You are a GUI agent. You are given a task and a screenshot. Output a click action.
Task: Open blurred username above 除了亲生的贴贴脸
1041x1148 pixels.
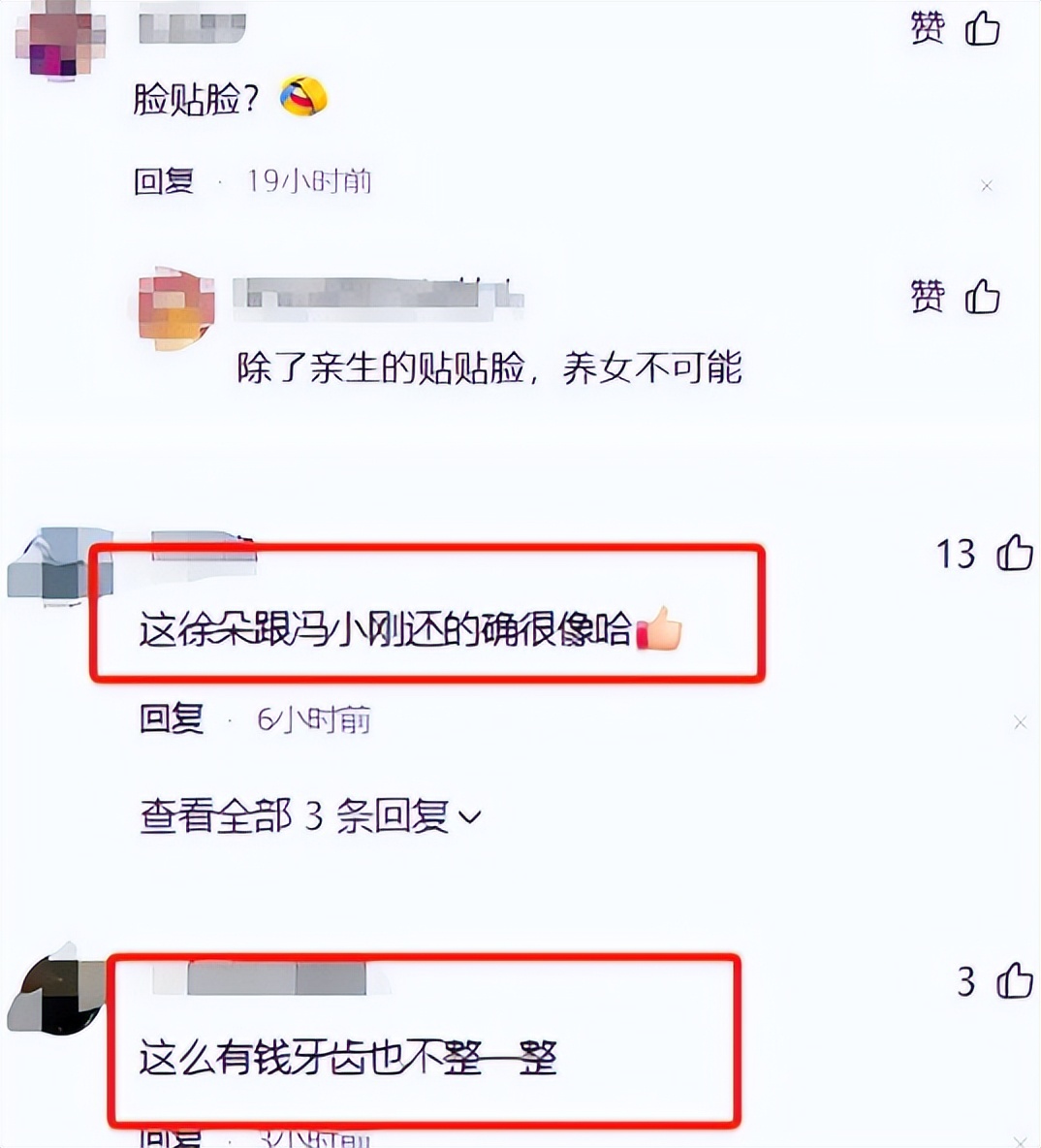click(x=378, y=299)
